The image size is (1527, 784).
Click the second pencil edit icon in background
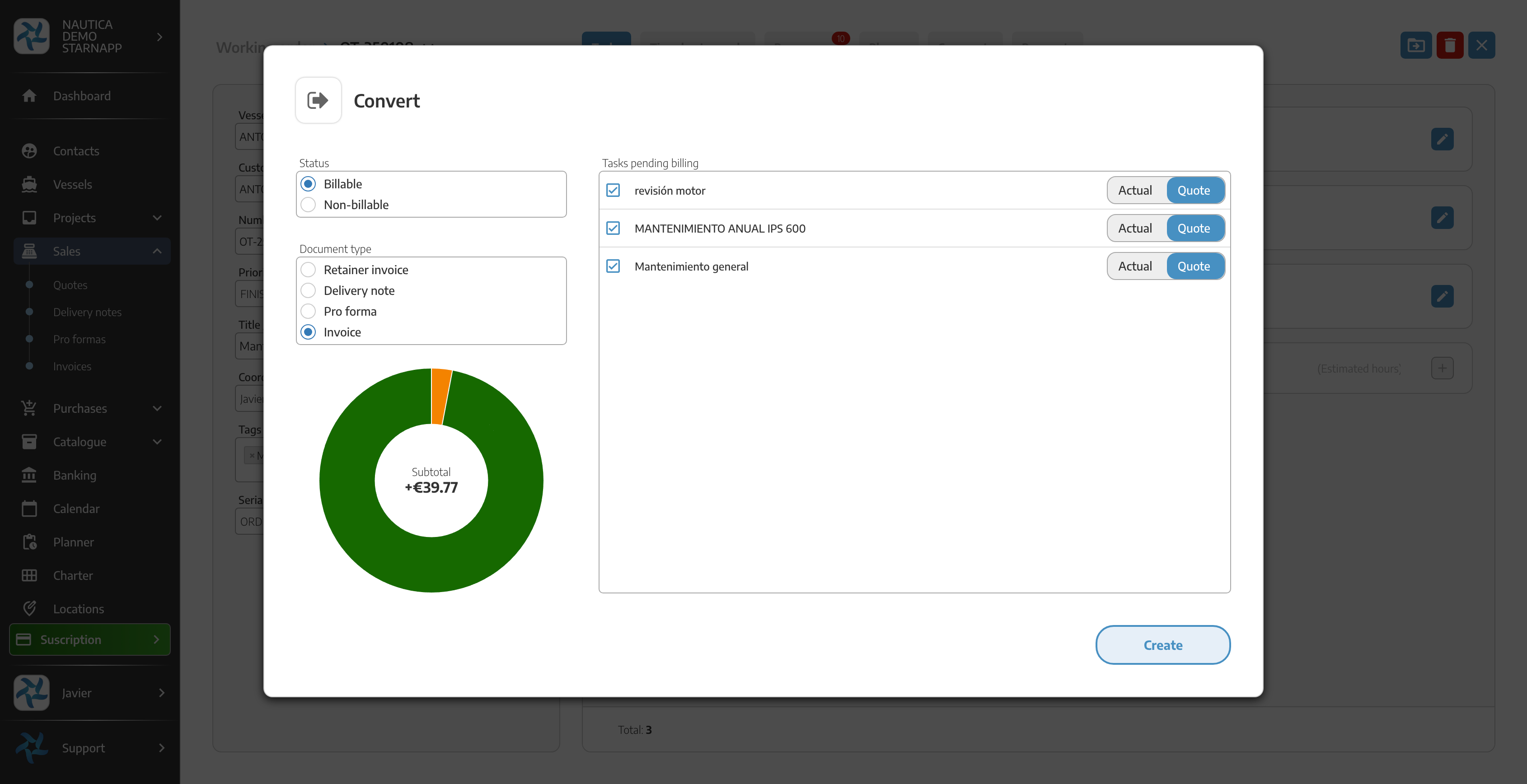[x=1442, y=218]
